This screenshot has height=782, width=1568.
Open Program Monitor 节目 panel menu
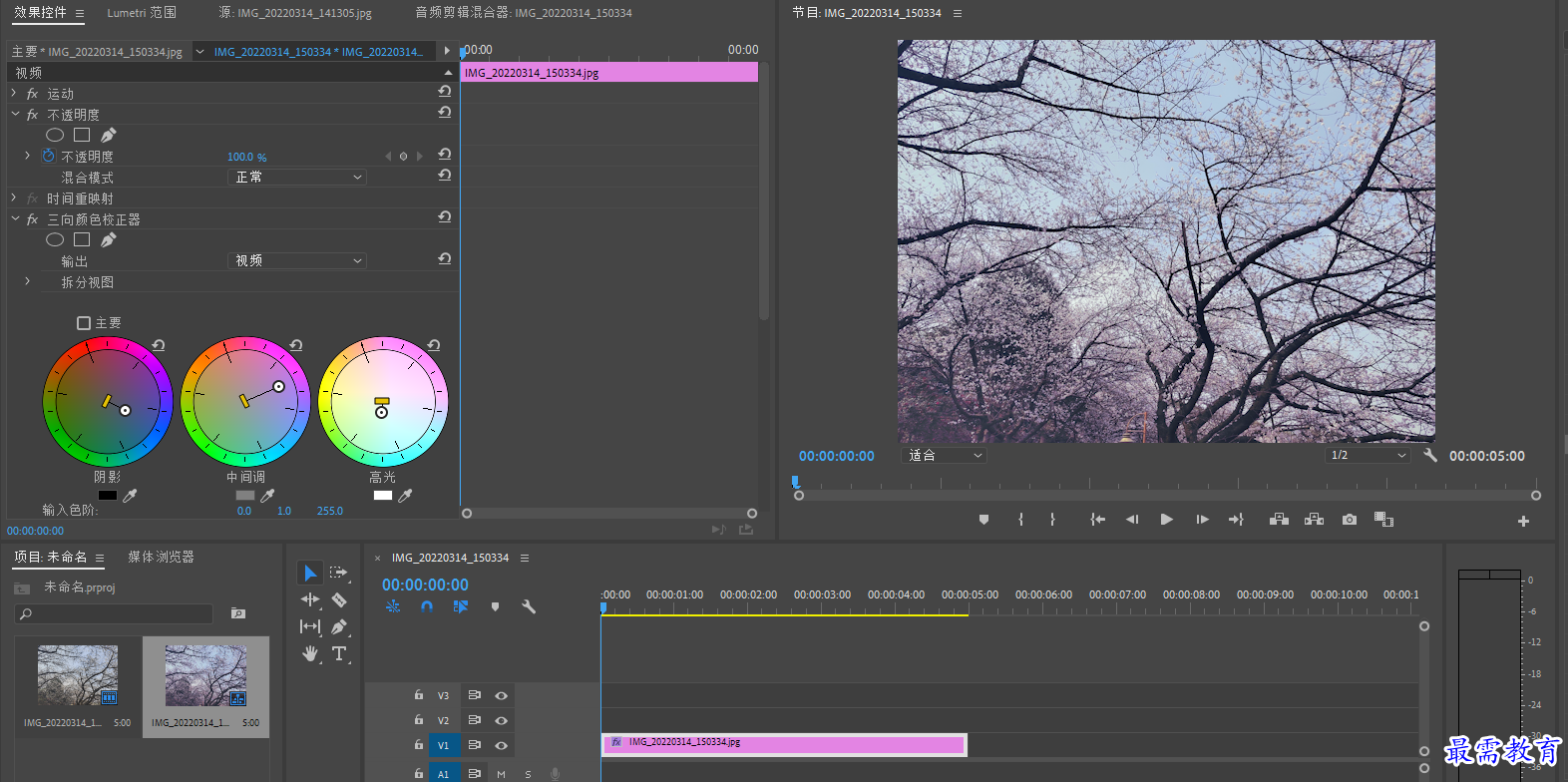click(x=958, y=14)
